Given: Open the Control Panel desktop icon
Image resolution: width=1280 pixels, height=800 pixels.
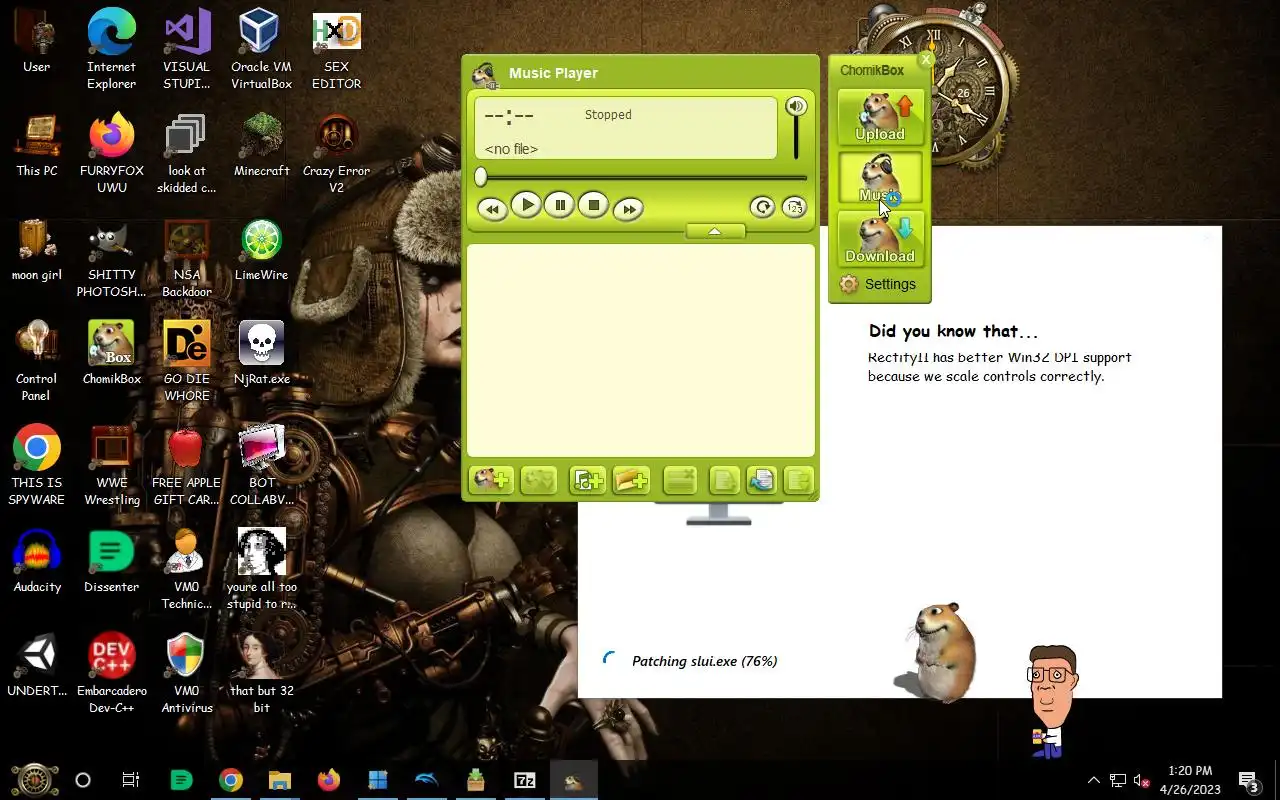Looking at the screenshot, I should click(x=37, y=361).
